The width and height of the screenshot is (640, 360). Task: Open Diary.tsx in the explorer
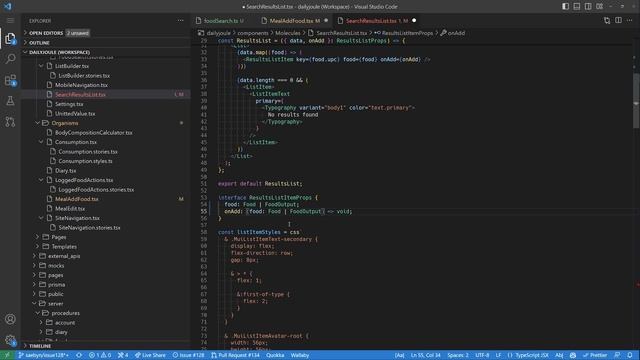[x=65, y=171]
